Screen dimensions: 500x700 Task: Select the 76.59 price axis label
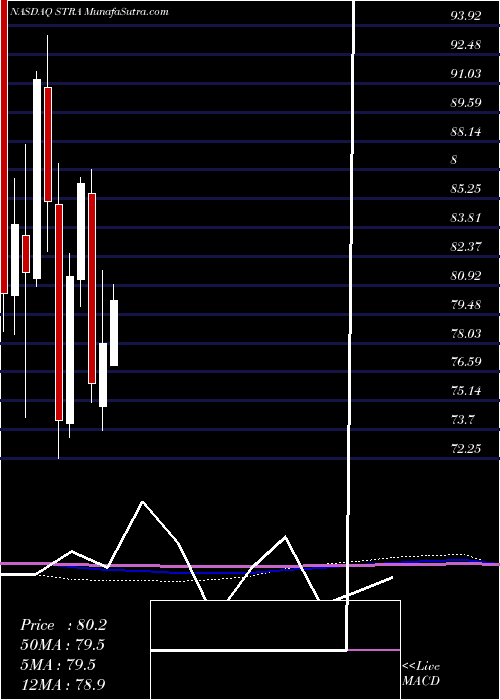(466, 362)
